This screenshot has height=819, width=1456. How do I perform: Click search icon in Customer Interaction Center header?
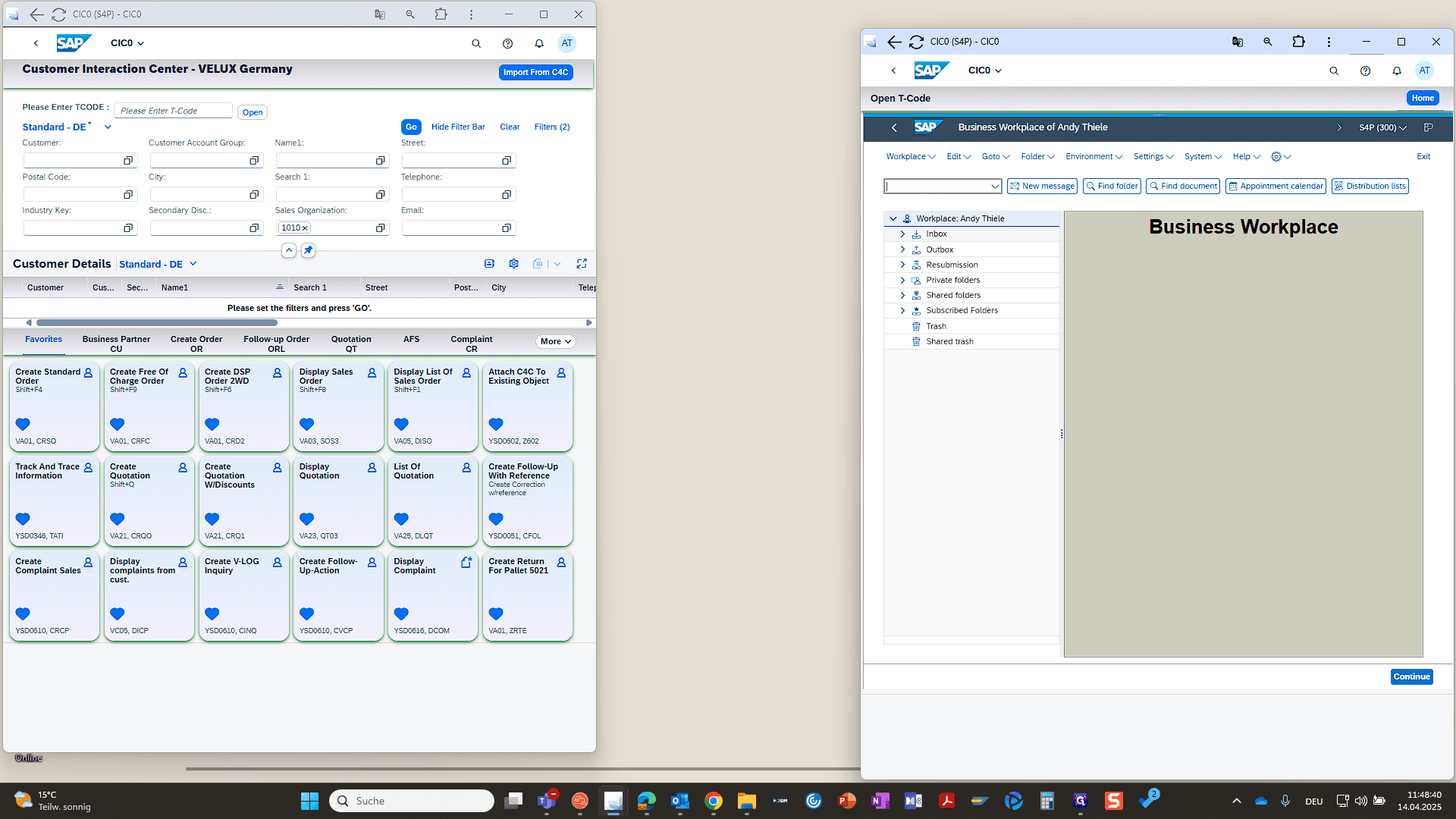[476, 43]
